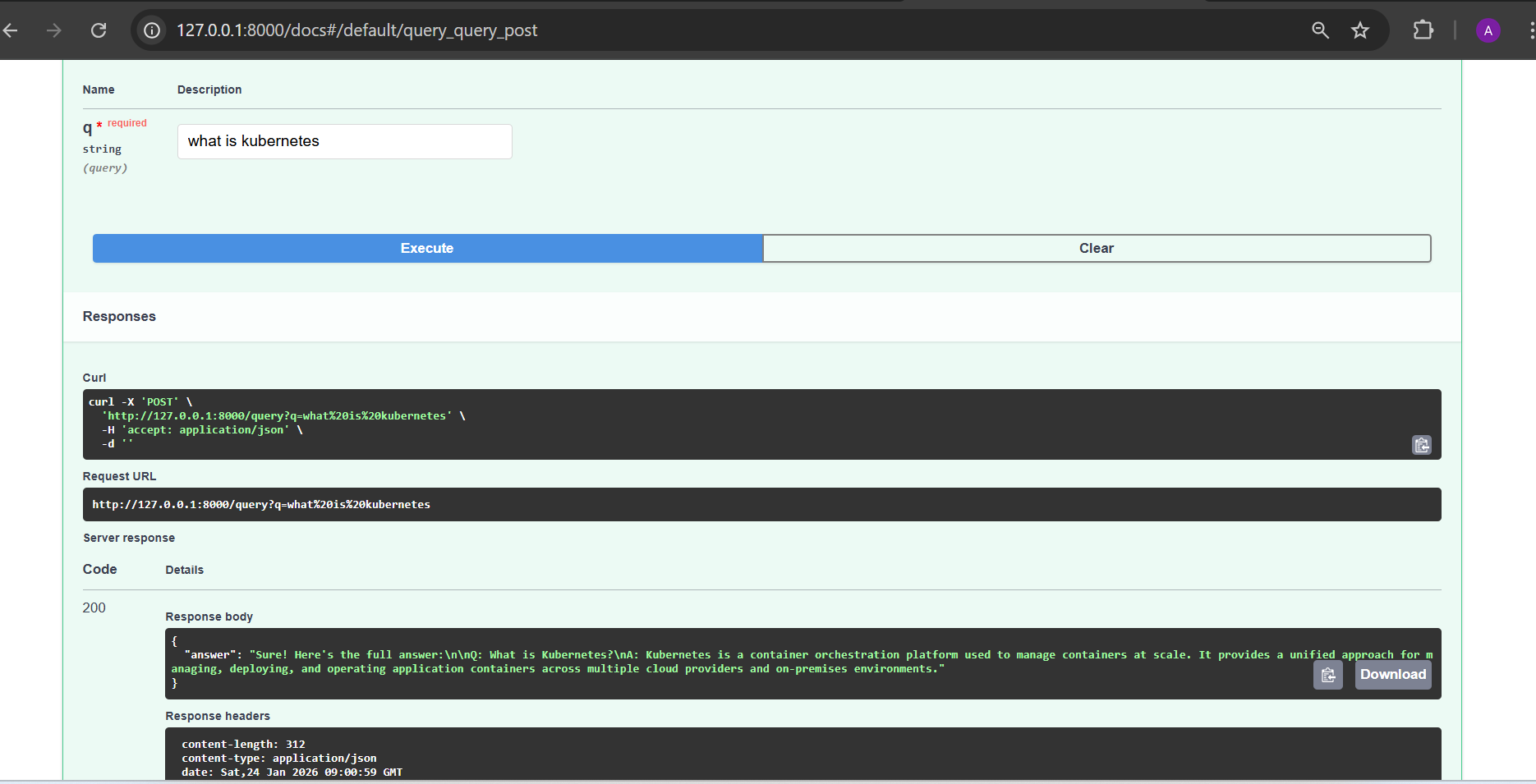Select the 'Curl' label
The height and width of the screenshot is (784, 1536).
pos(94,378)
